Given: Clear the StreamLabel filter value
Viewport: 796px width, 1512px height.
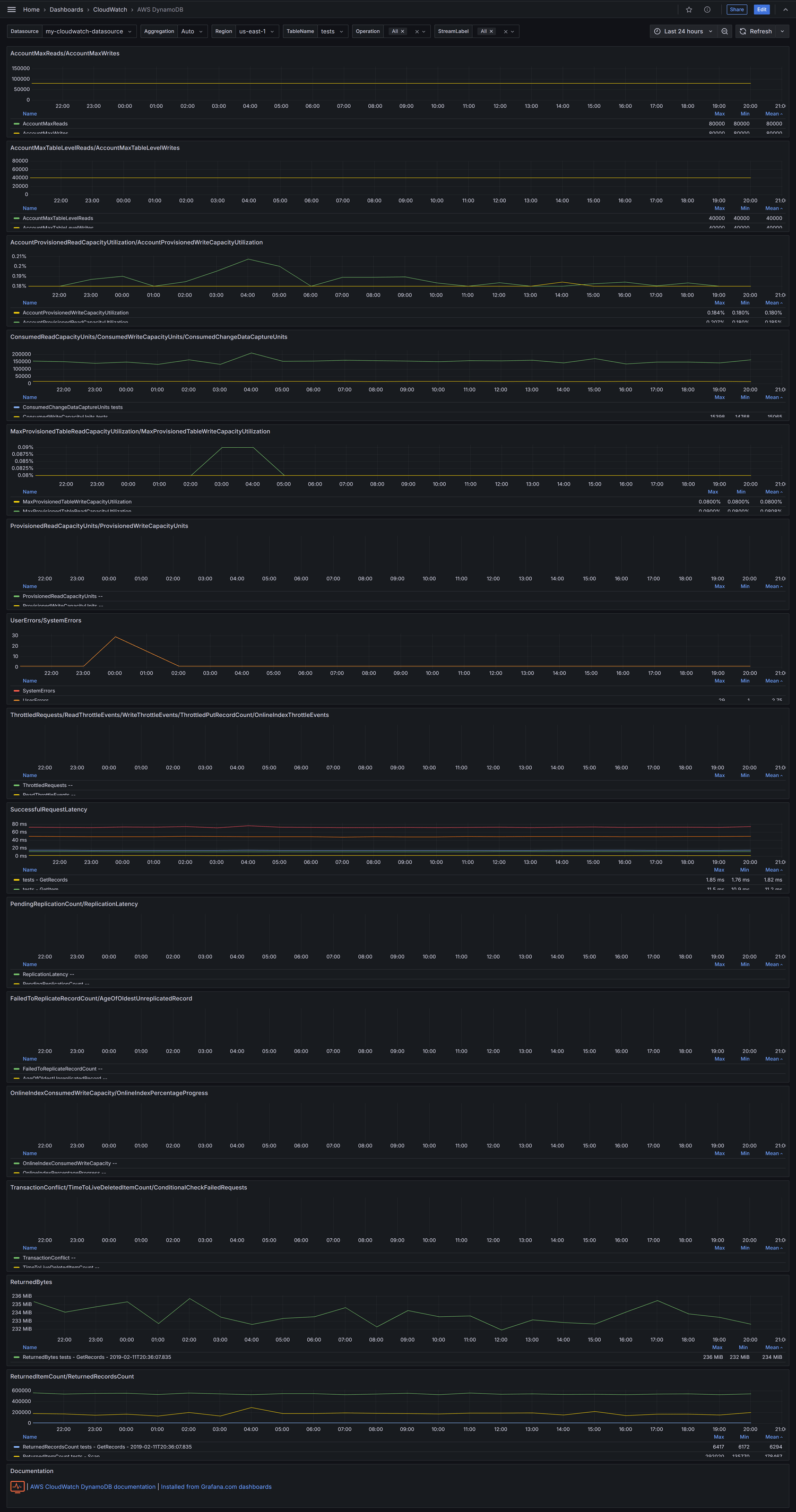Looking at the screenshot, I should (505, 32).
